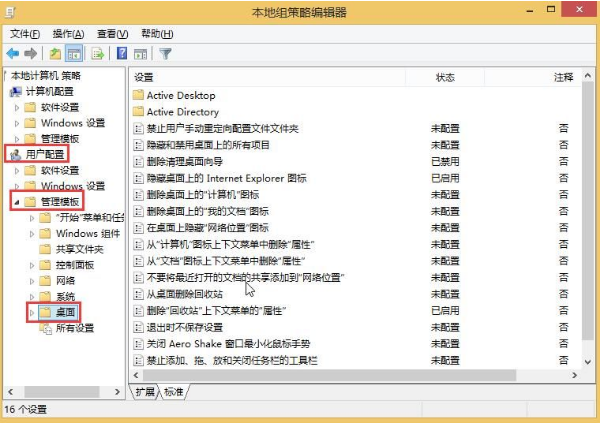The image size is (600, 426).
Task: Sort by the 注释 column header
Action: coord(533,77)
